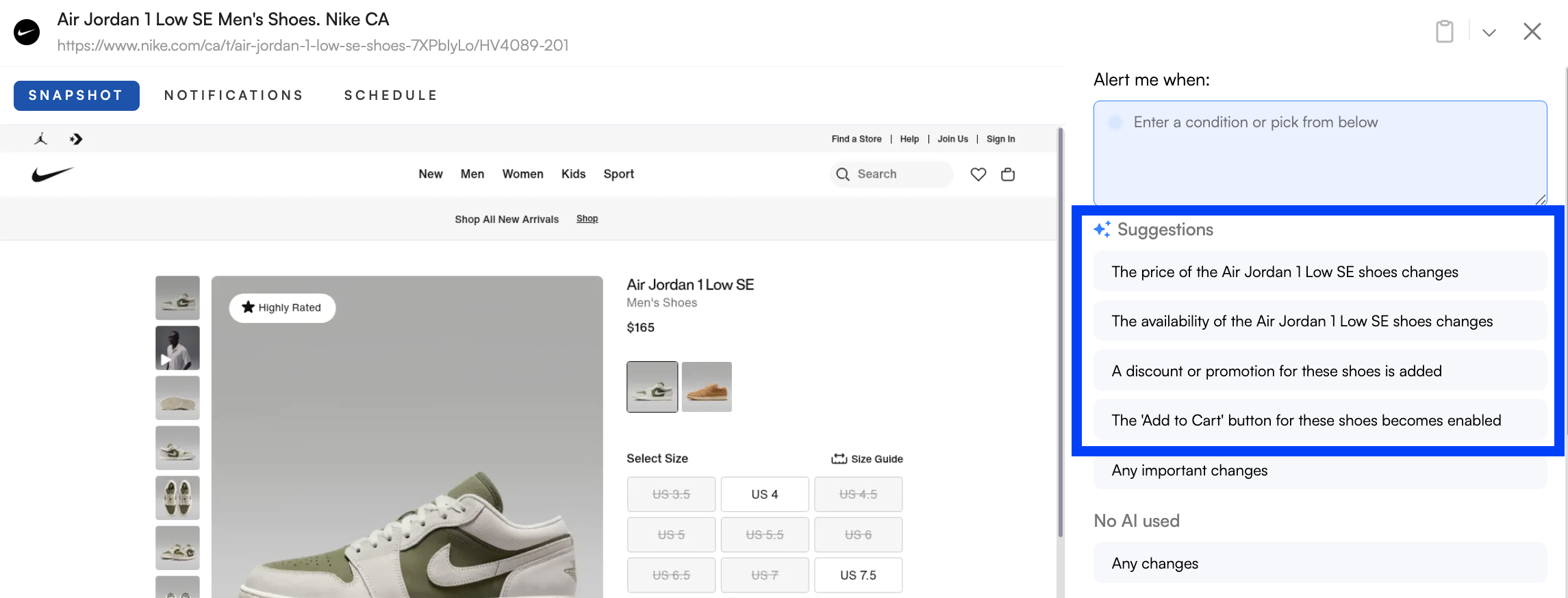This screenshot has height=598, width=1568.
Task: Select size US 4
Action: (x=764, y=494)
